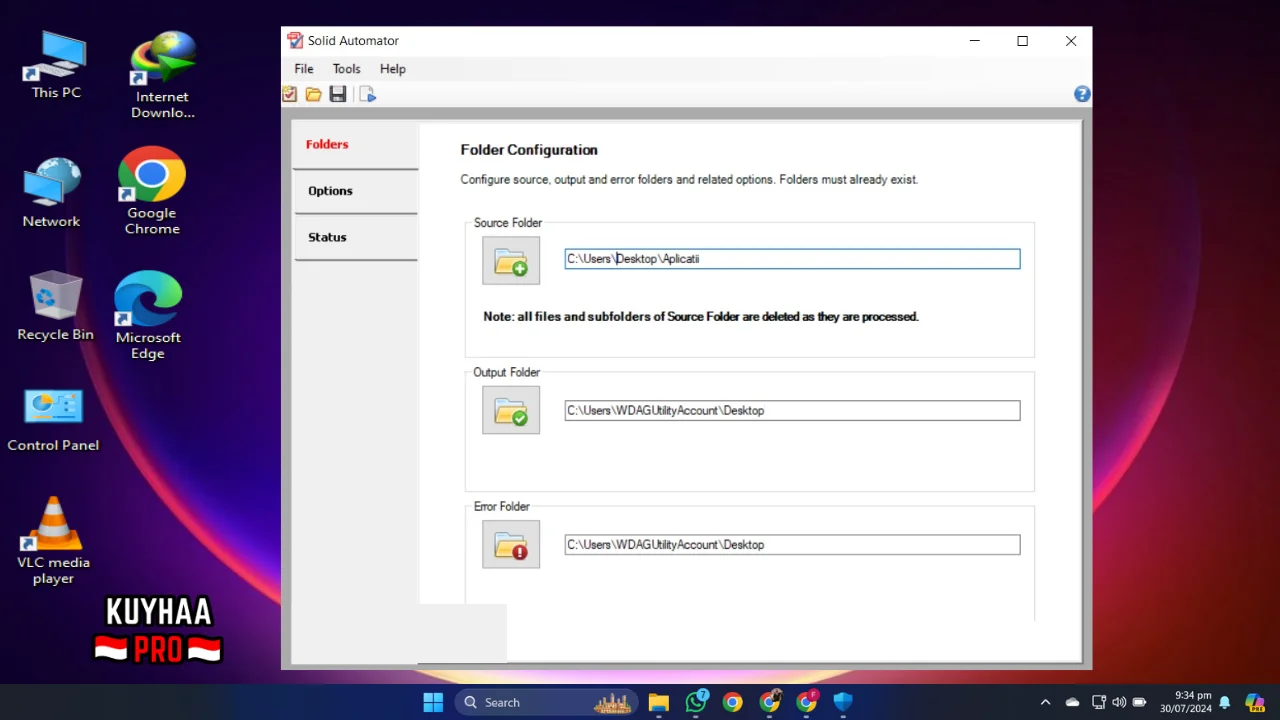This screenshot has height=720, width=1280.
Task: Select the This PC desktop icon
Action: [x=56, y=65]
